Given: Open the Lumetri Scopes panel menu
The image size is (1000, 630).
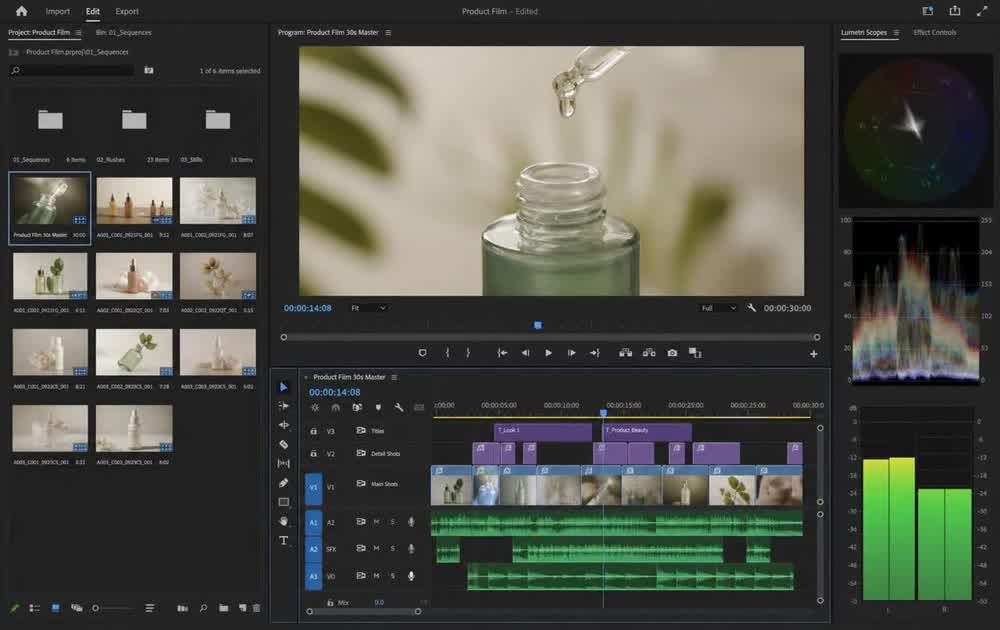Looking at the screenshot, I should (896, 33).
